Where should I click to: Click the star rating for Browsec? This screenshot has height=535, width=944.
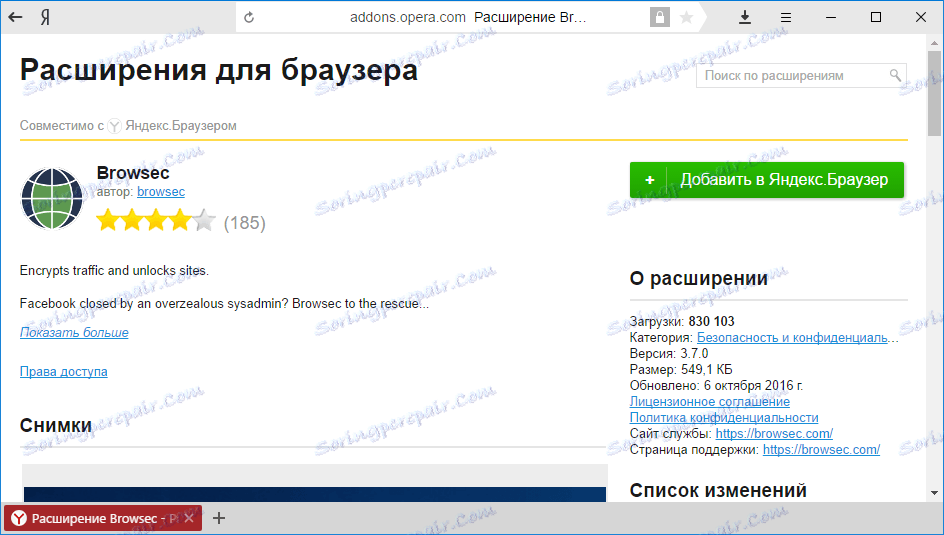pyautogui.click(x=156, y=220)
